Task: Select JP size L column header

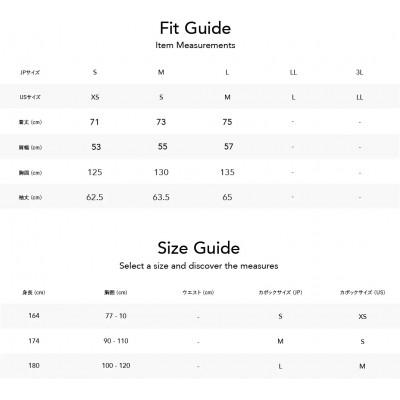Action: [x=227, y=72]
